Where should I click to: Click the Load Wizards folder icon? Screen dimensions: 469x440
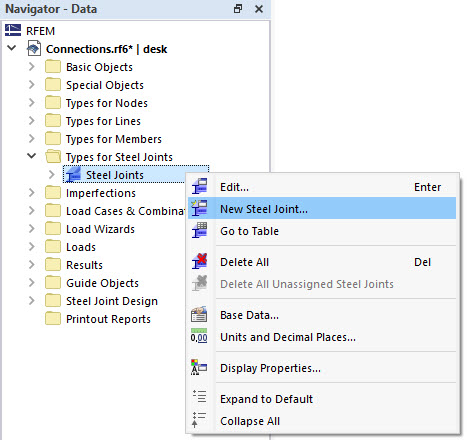(x=53, y=229)
